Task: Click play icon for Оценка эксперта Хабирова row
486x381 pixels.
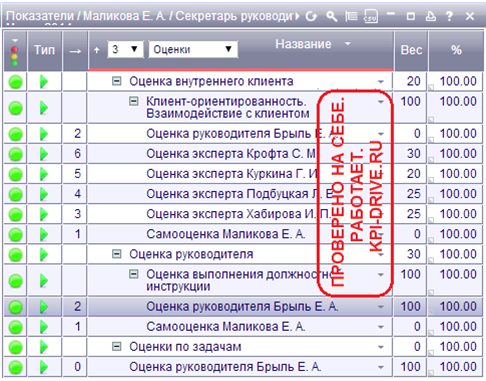Action: pyautogui.click(x=44, y=214)
